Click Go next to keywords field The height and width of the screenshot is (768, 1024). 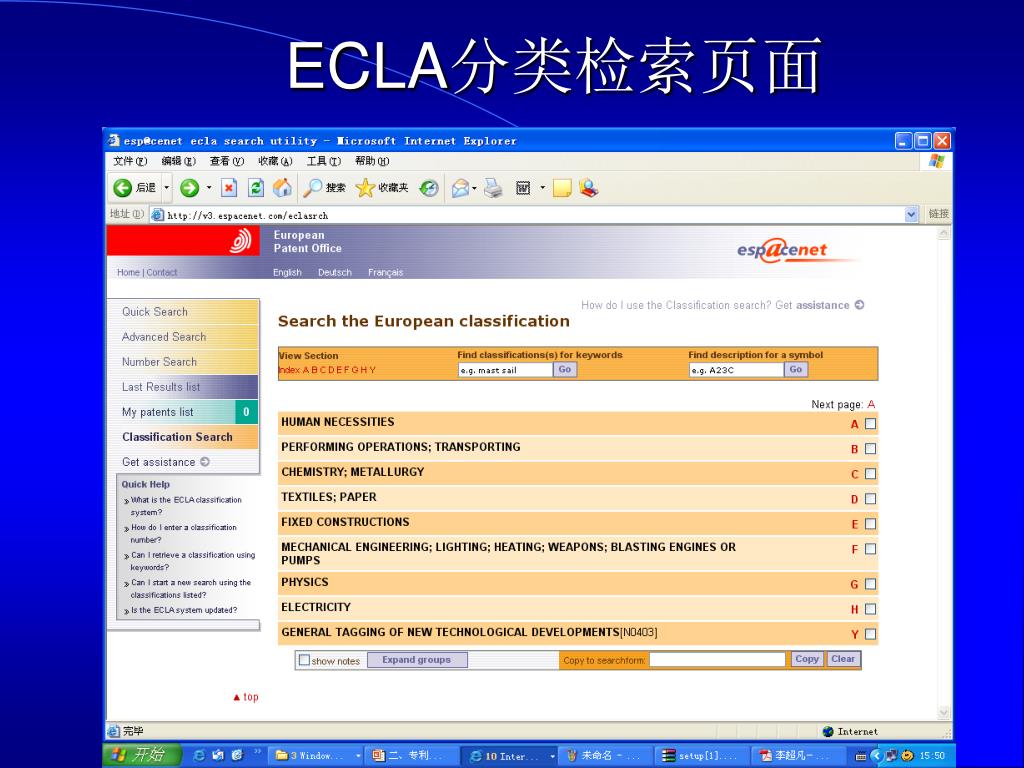[x=565, y=370]
